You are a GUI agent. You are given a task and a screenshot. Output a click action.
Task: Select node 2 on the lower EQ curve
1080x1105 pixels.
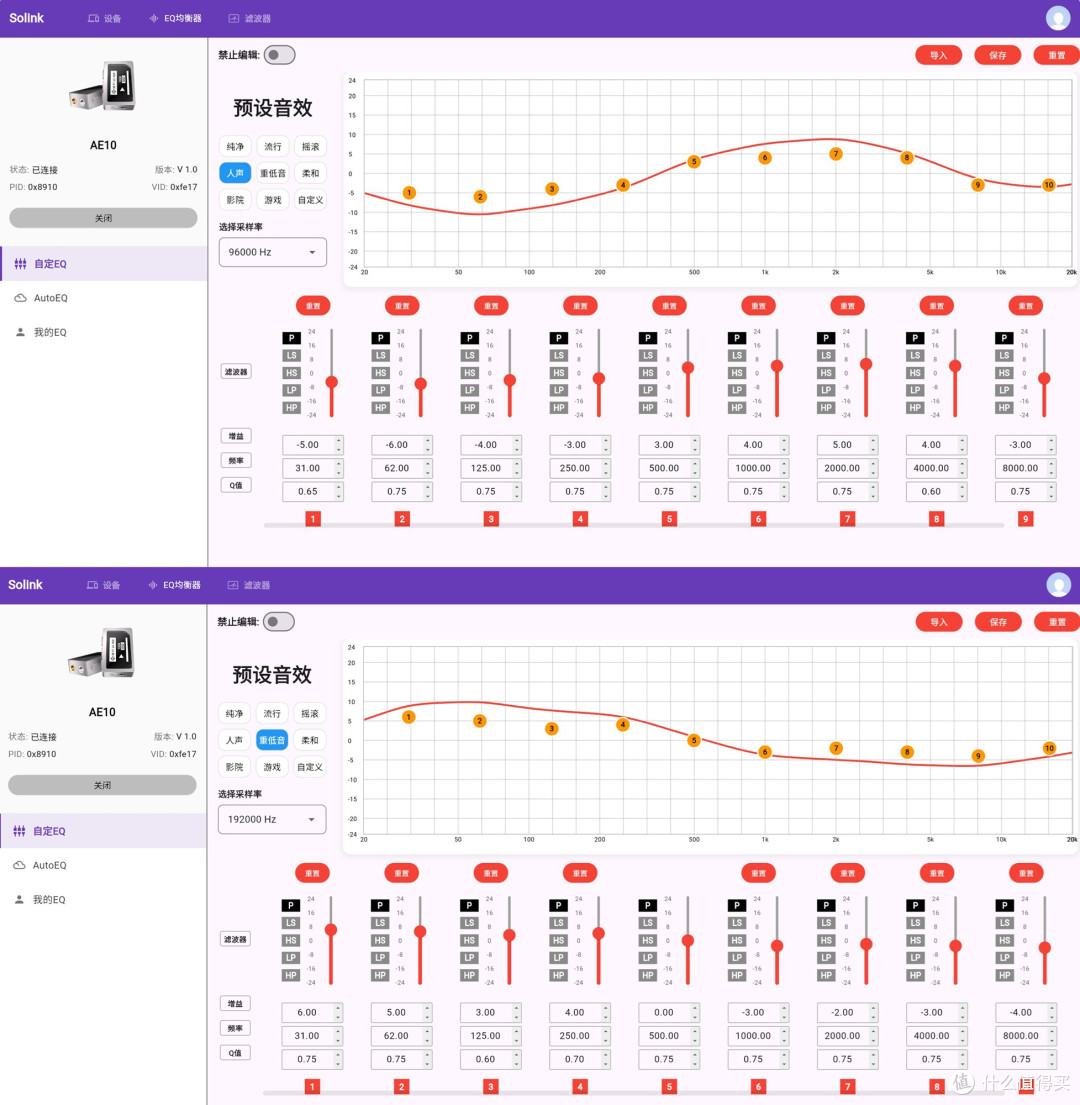click(480, 721)
